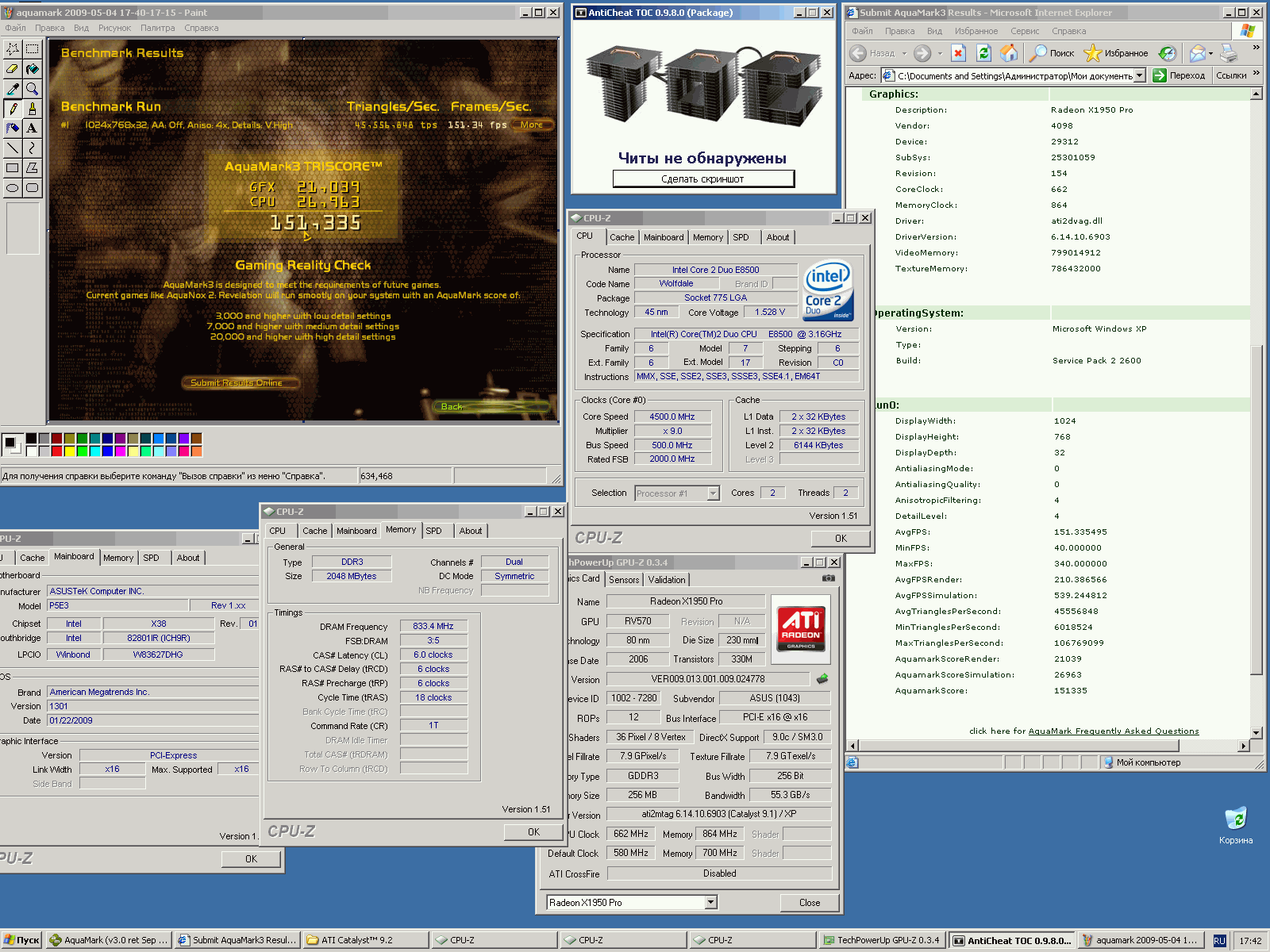
Task: Click the Stop icon in Internet Explorer
Action: point(958,53)
